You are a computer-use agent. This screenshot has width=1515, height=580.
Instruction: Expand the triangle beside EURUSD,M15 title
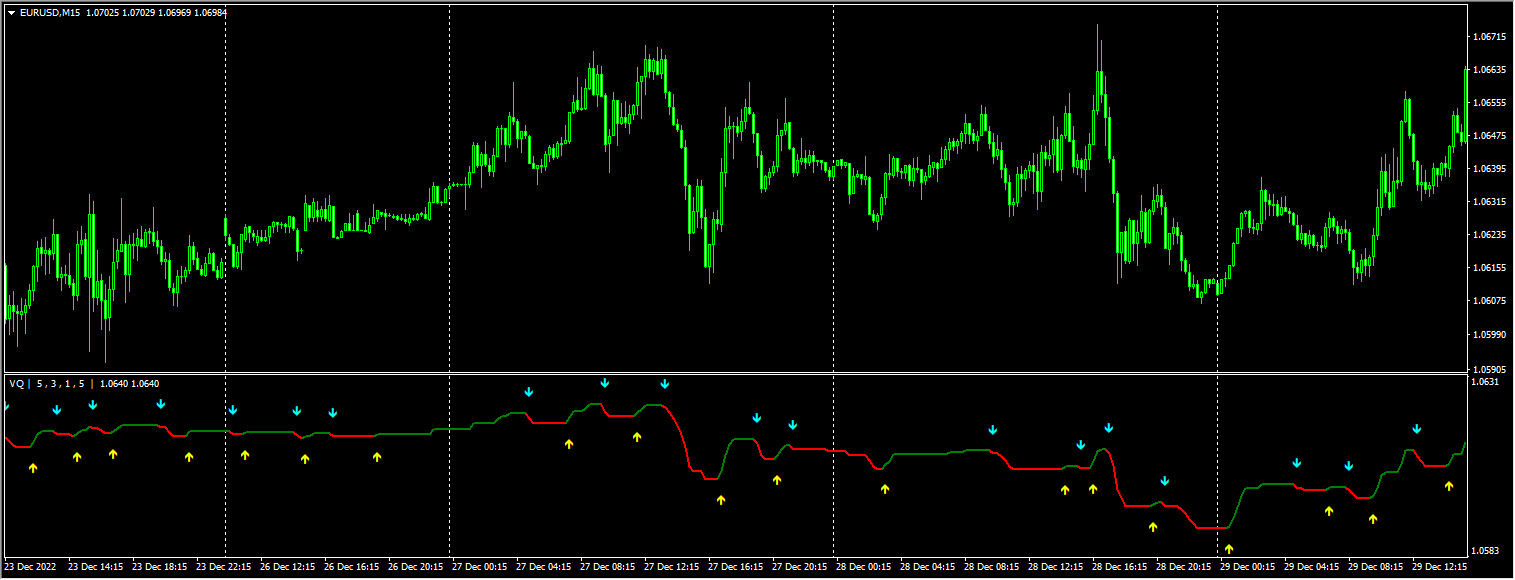pos(11,13)
